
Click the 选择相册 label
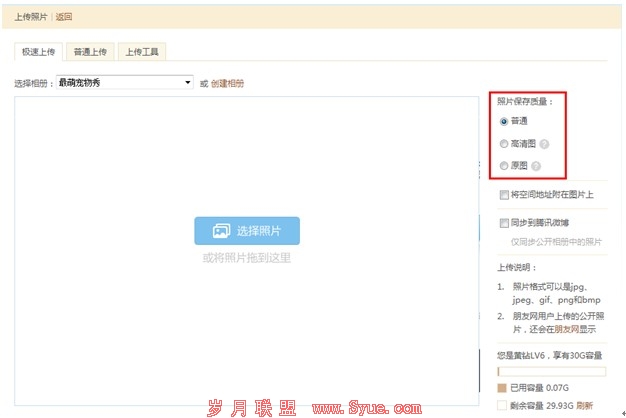(x=34, y=83)
